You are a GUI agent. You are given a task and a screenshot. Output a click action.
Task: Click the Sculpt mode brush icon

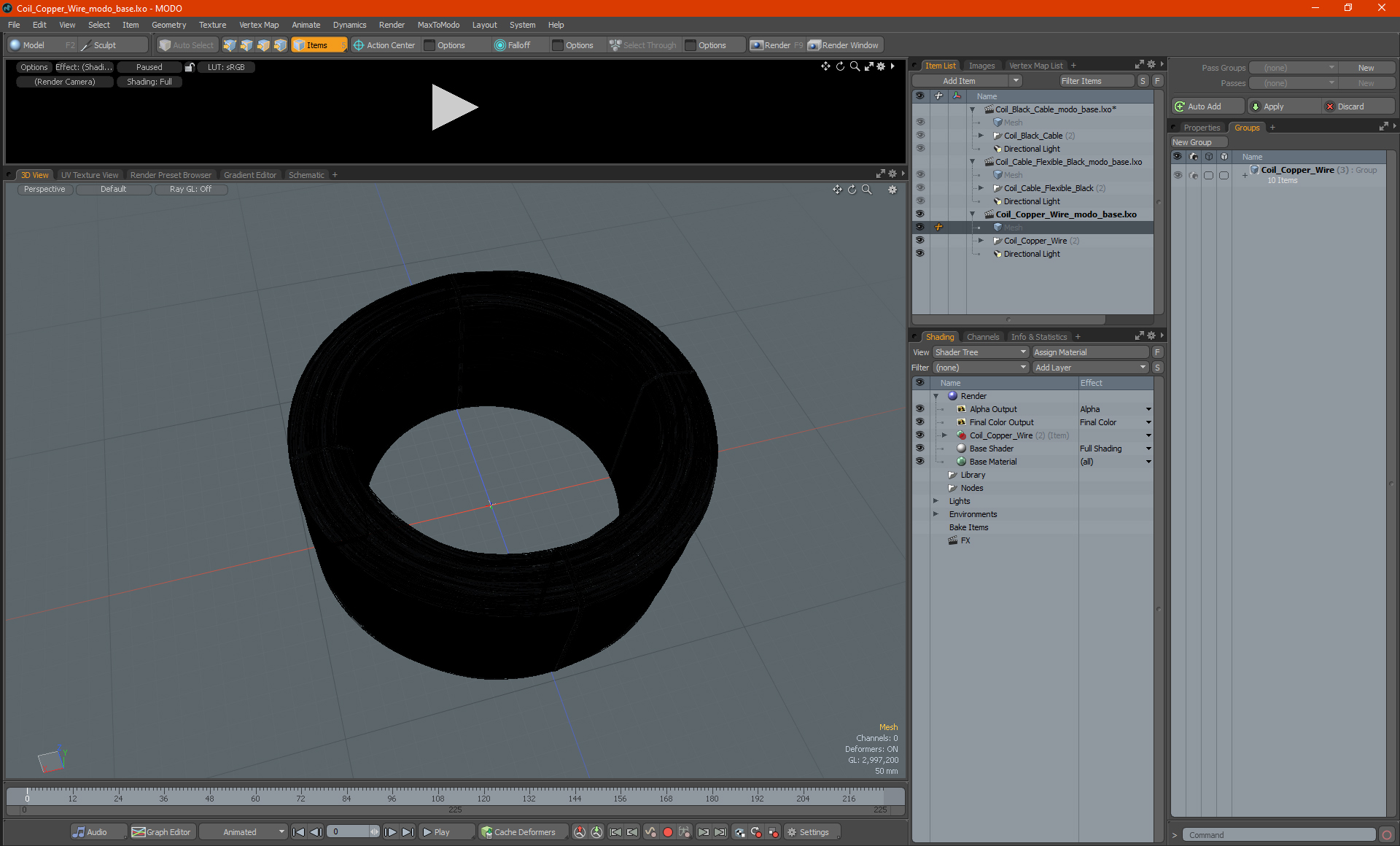87,45
